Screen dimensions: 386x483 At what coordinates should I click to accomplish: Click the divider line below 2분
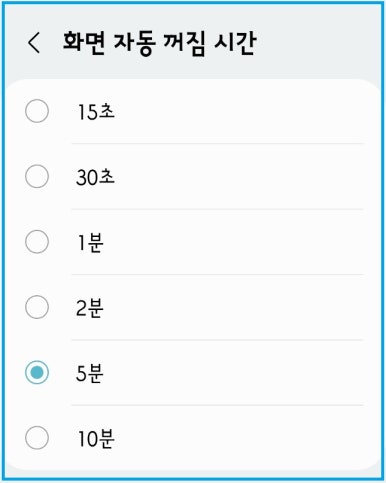(217, 340)
